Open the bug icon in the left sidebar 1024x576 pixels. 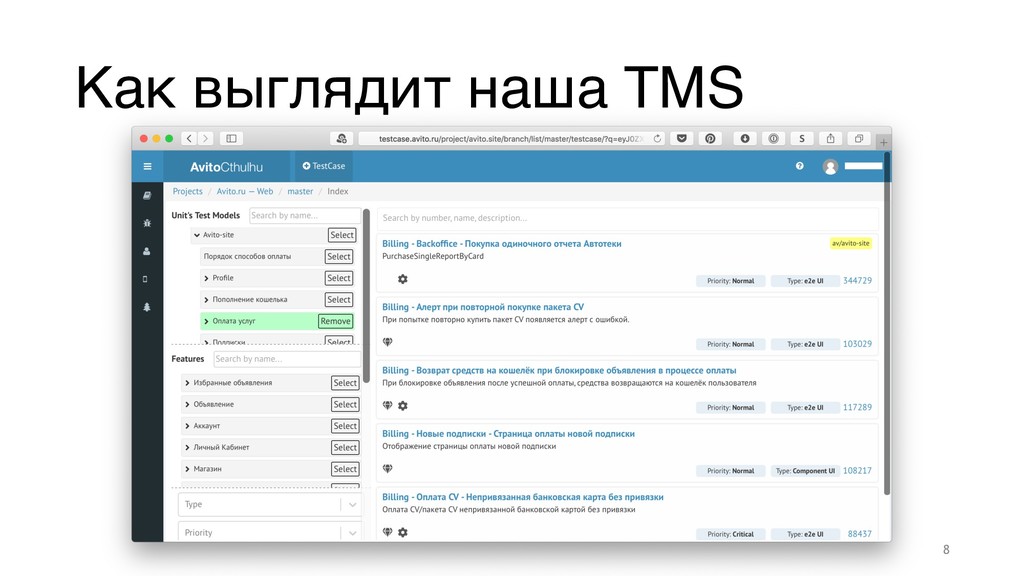(x=147, y=223)
